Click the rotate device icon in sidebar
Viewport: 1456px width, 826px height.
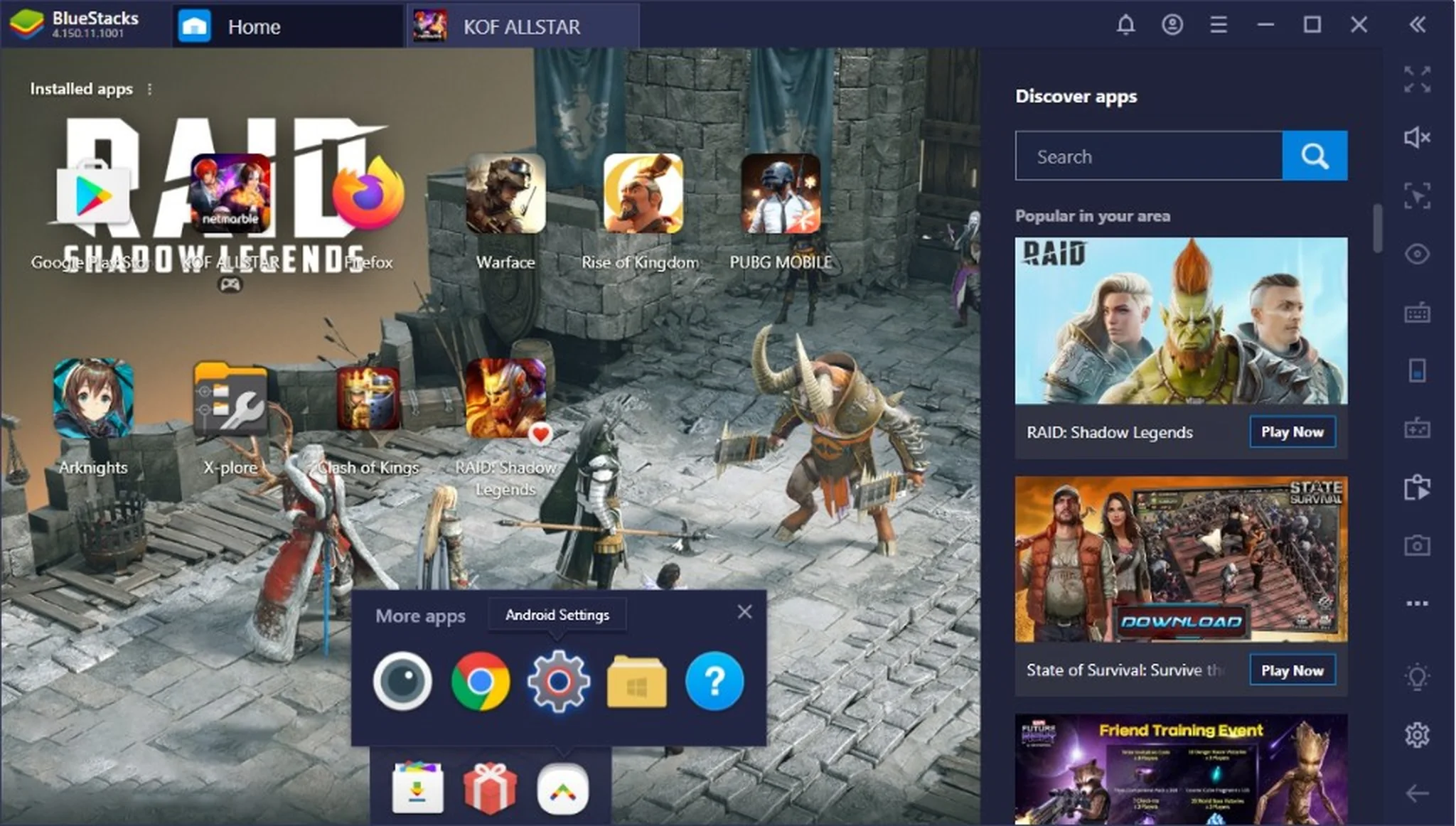[1417, 370]
